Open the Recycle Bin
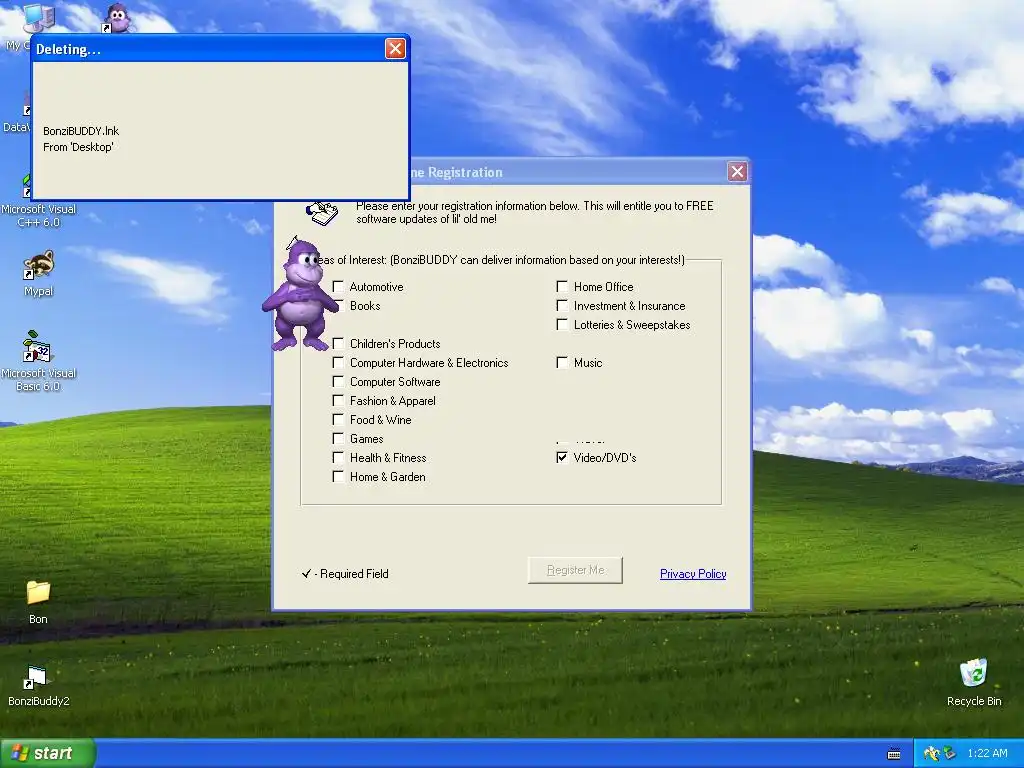 pos(974,682)
